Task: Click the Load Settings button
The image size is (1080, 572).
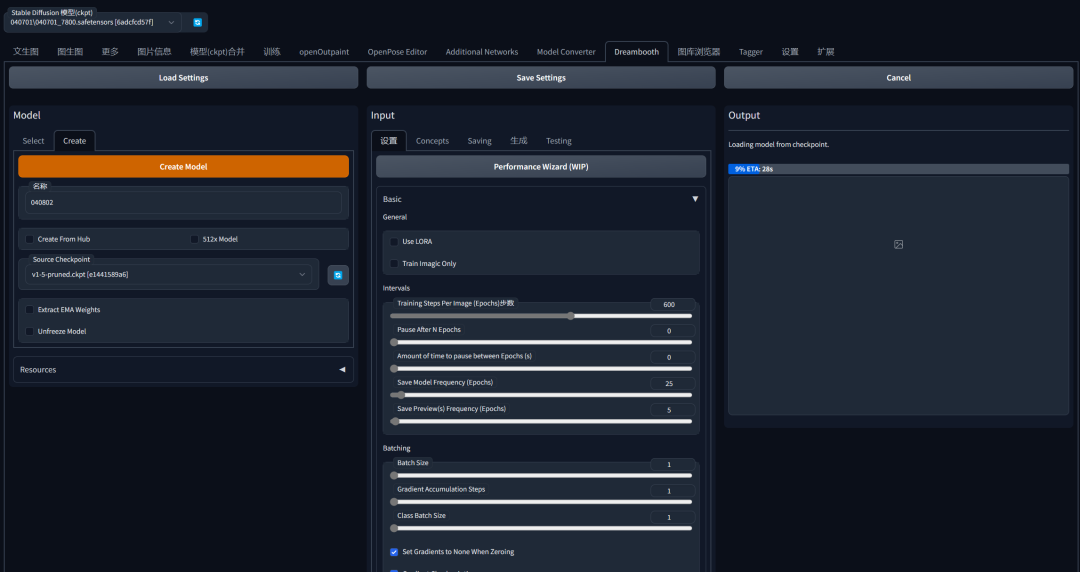Action: [x=183, y=78]
